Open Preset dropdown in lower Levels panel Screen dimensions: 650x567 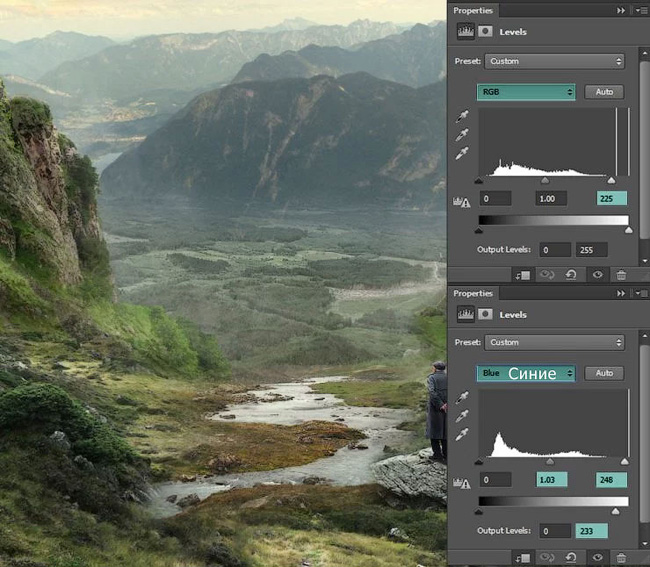555,342
